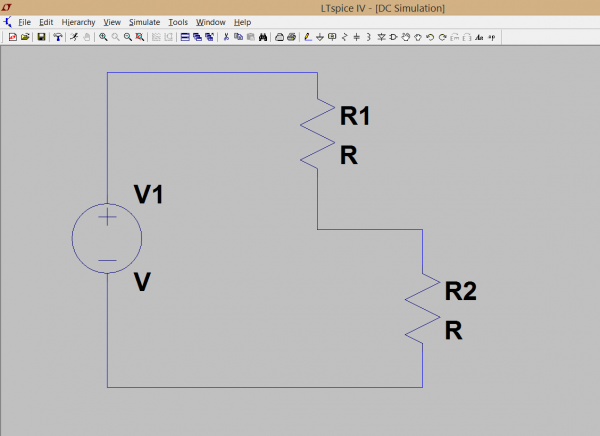Select the Pan magnifier icon
The height and width of the screenshot is (436, 600).
click(x=115, y=37)
